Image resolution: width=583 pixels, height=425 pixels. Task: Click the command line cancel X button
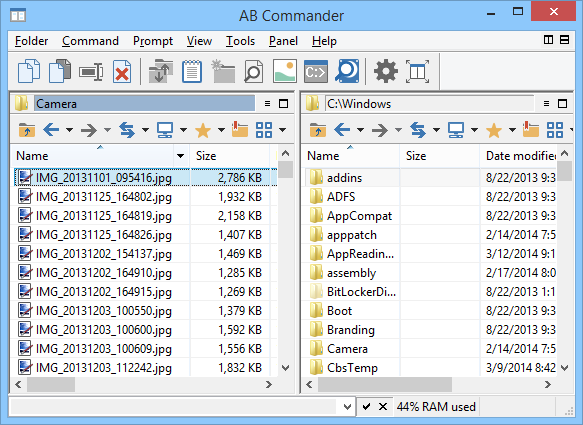pos(383,406)
